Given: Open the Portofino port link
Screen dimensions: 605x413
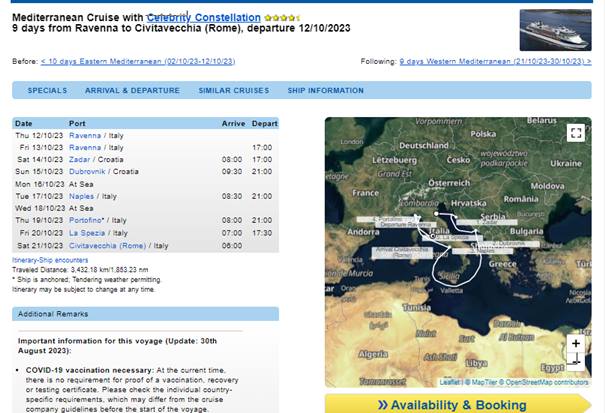Looking at the screenshot, I should pyautogui.click(x=85, y=220).
